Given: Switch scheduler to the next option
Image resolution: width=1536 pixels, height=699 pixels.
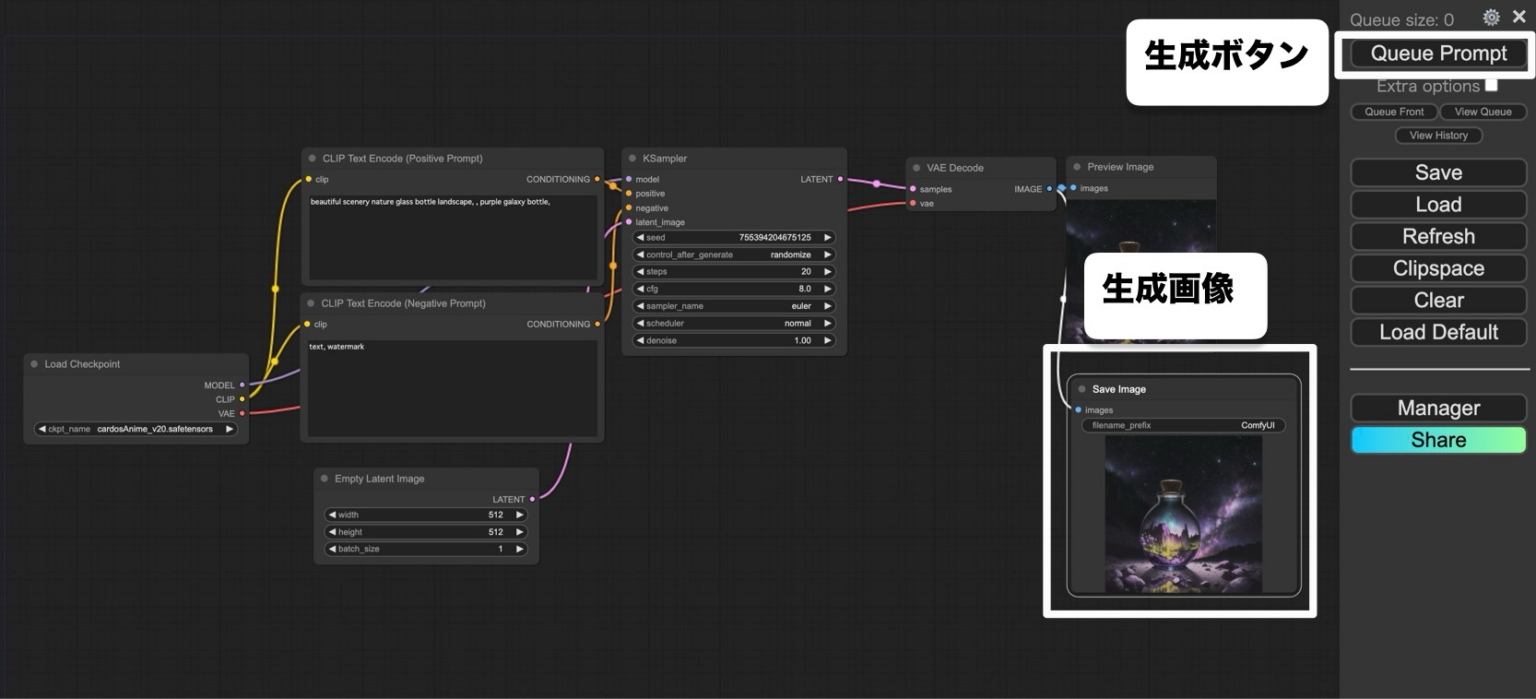Looking at the screenshot, I should click(827, 324).
